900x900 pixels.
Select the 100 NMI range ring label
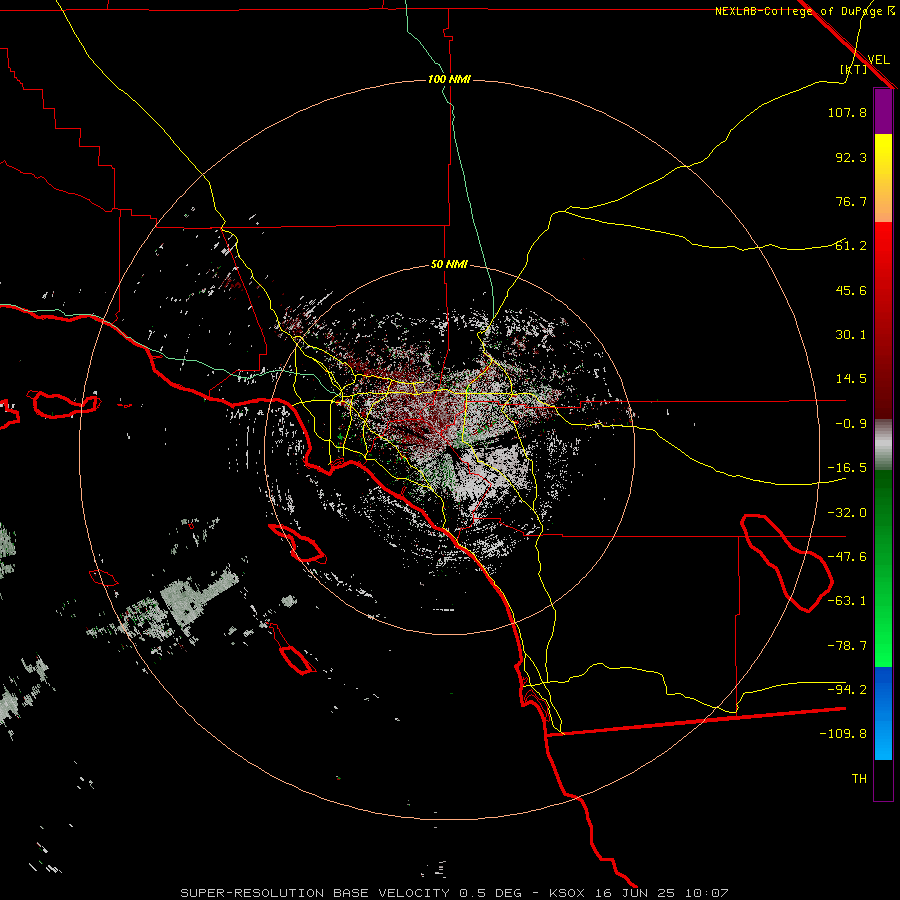(x=449, y=79)
